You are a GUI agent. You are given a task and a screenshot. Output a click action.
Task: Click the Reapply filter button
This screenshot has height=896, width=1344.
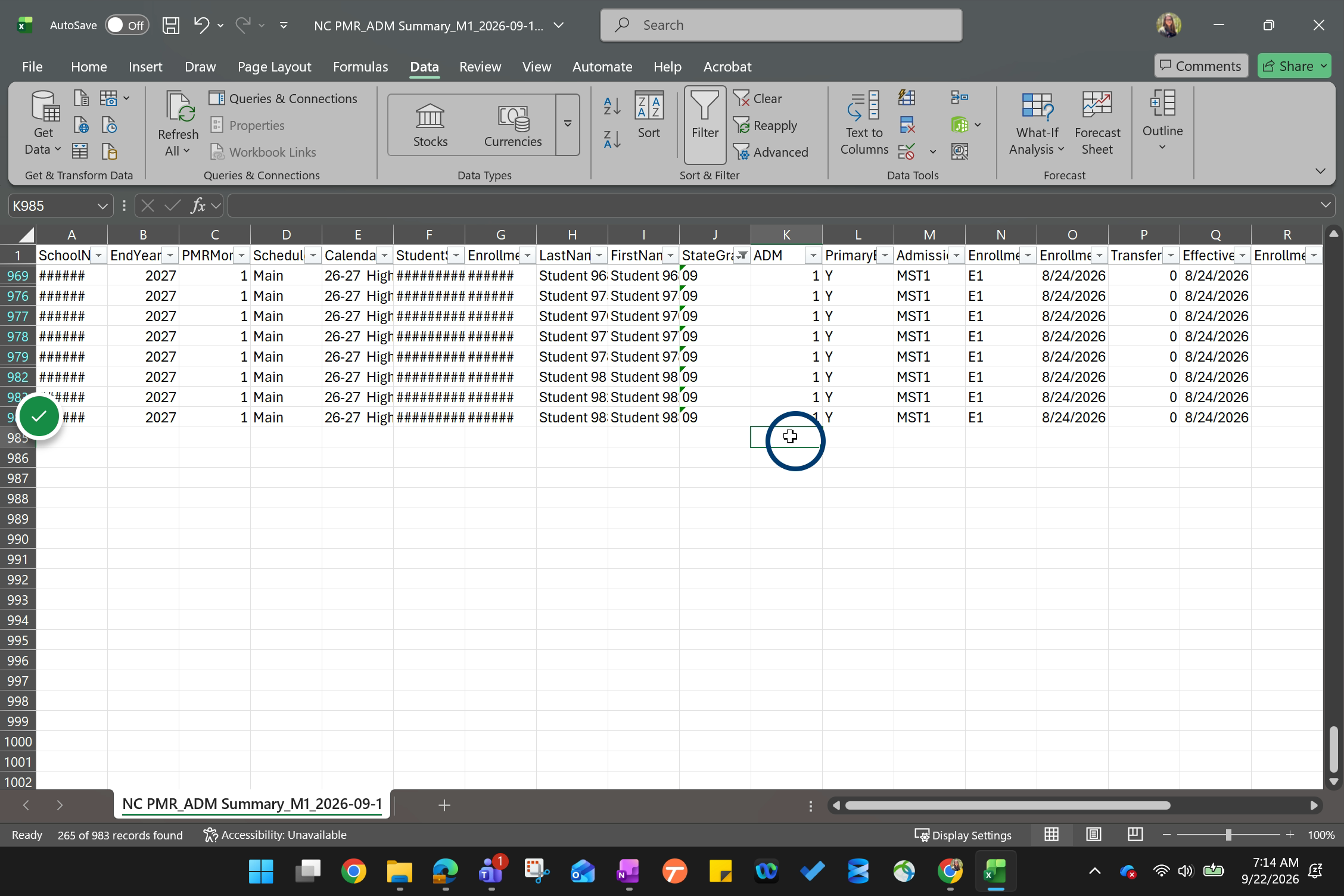(765, 126)
